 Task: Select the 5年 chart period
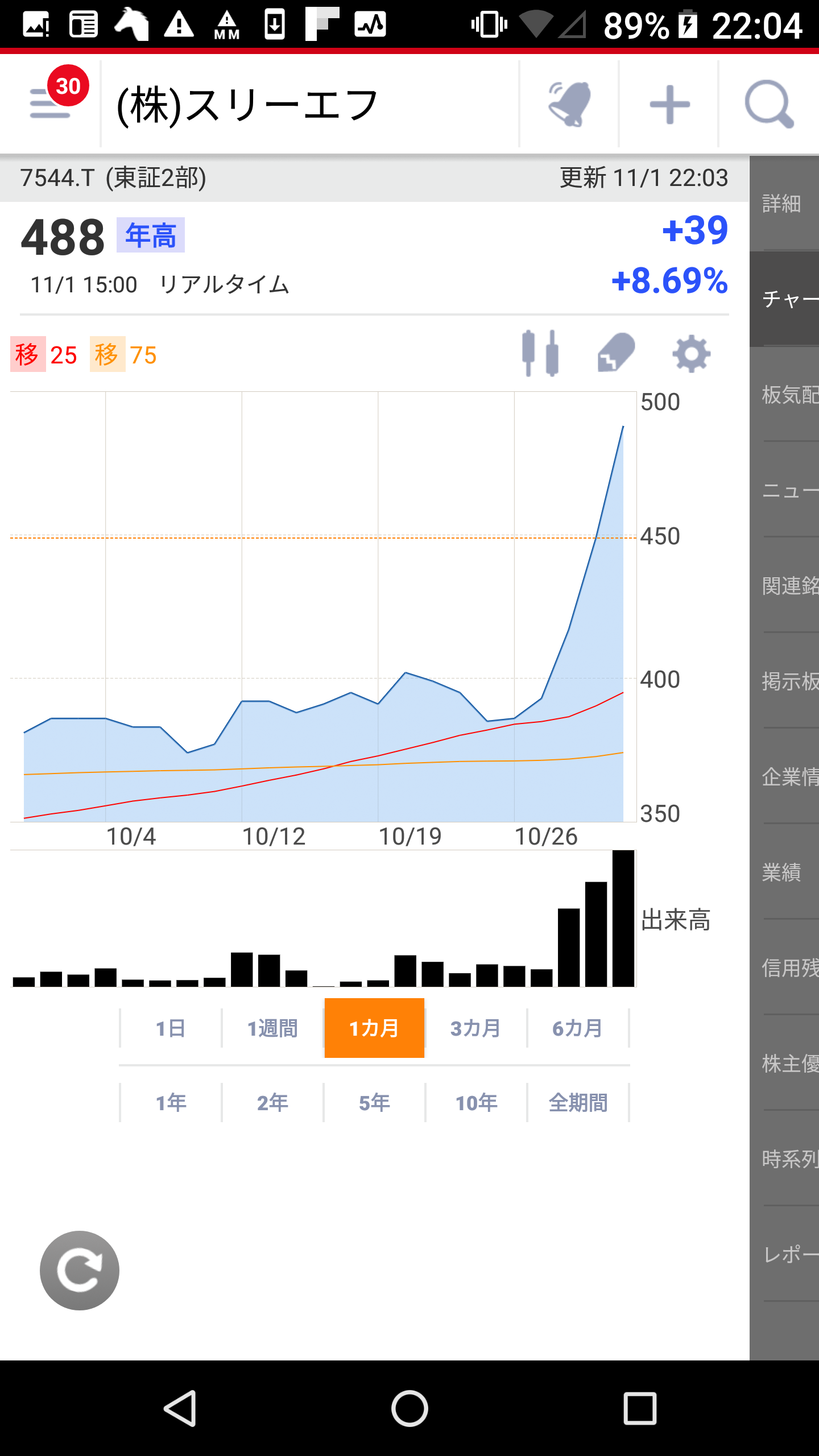(x=374, y=1102)
